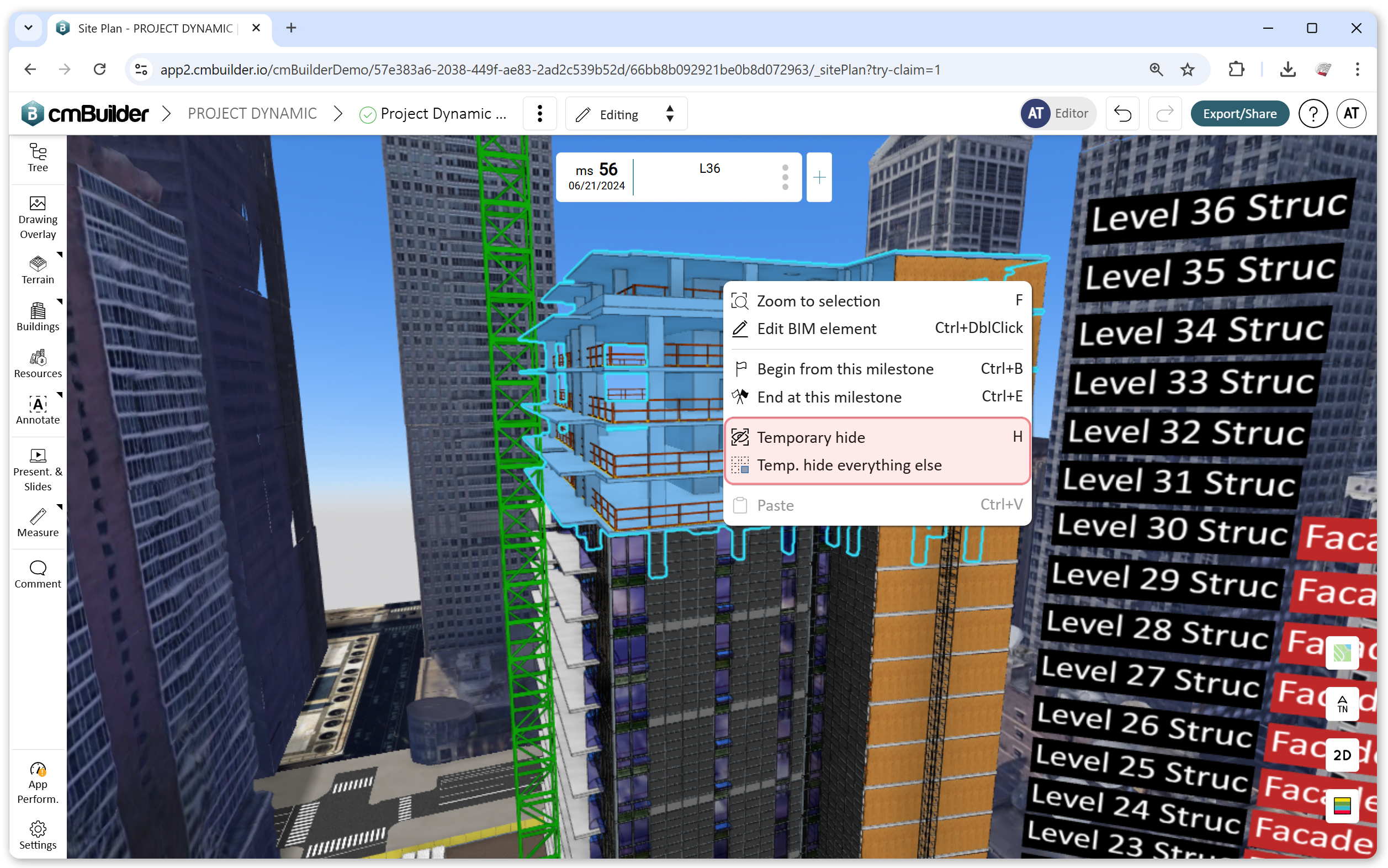This screenshot has width=1388, height=868.
Task: Open the browser extensions icon
Action: [1237, 70]
